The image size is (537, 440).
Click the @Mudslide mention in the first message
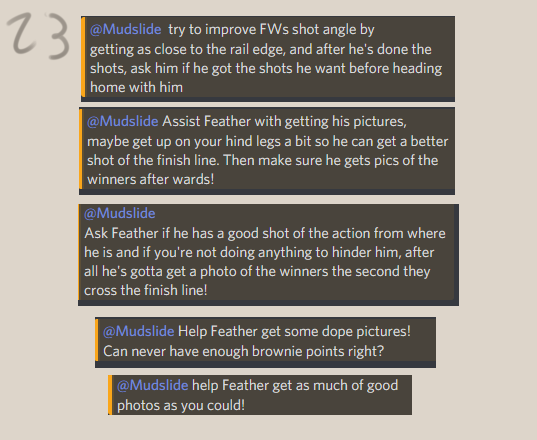[126, 29]
